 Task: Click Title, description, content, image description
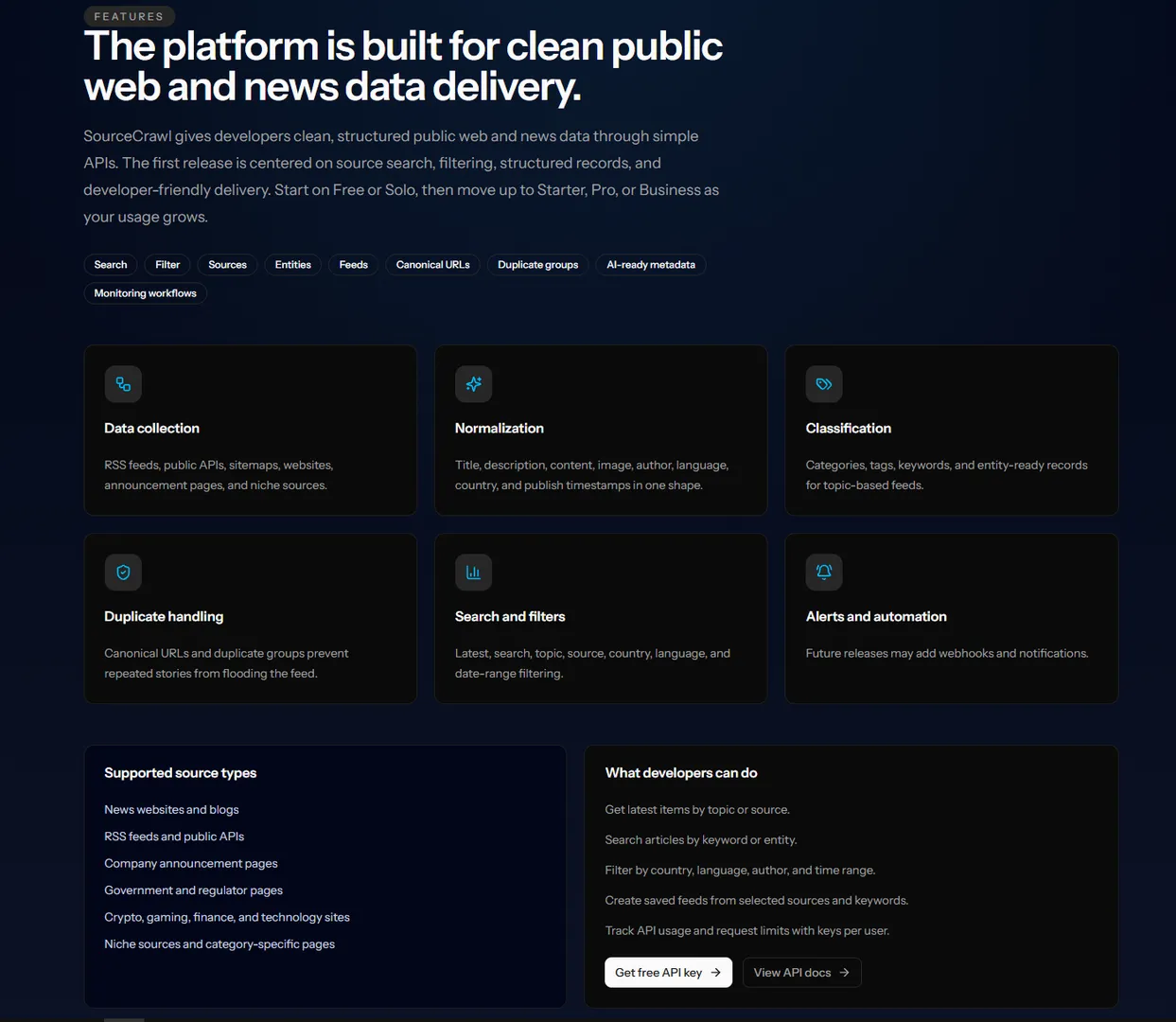click(x=591, y=475)
